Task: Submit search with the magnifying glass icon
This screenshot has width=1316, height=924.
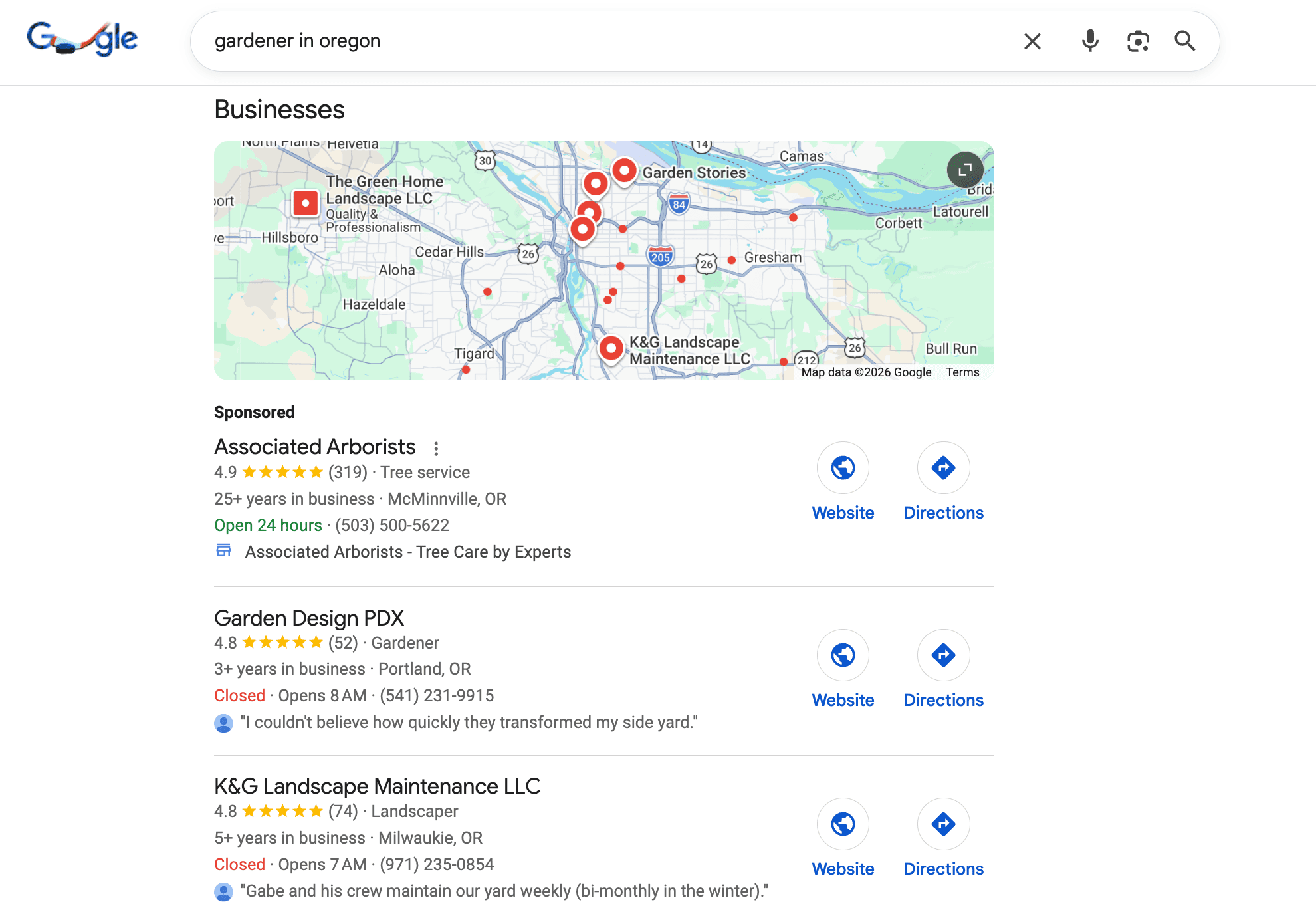Action: click(x=1185, y=41)
